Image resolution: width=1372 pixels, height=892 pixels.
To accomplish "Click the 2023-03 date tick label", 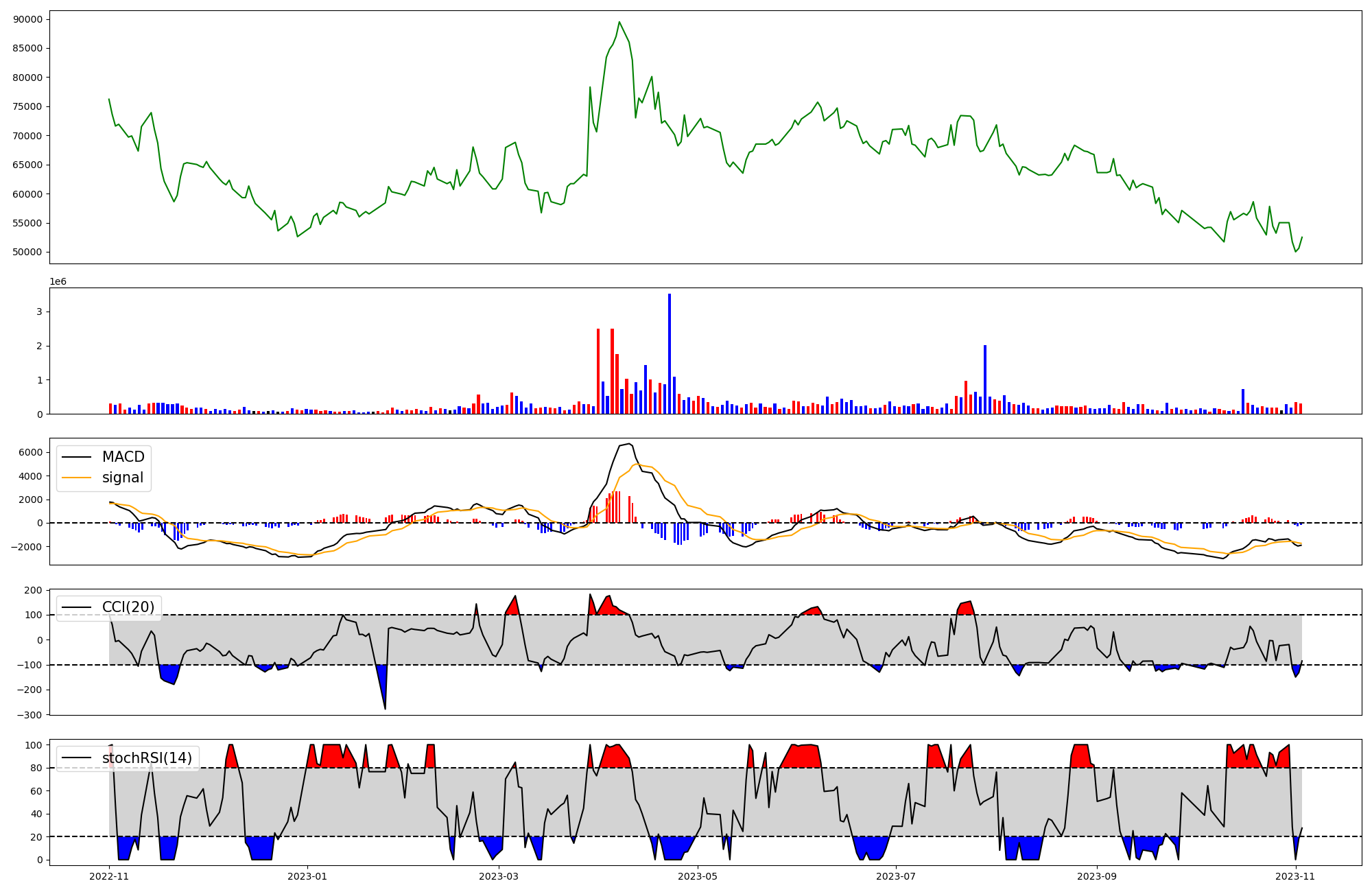I will click(x=499, y=876).
